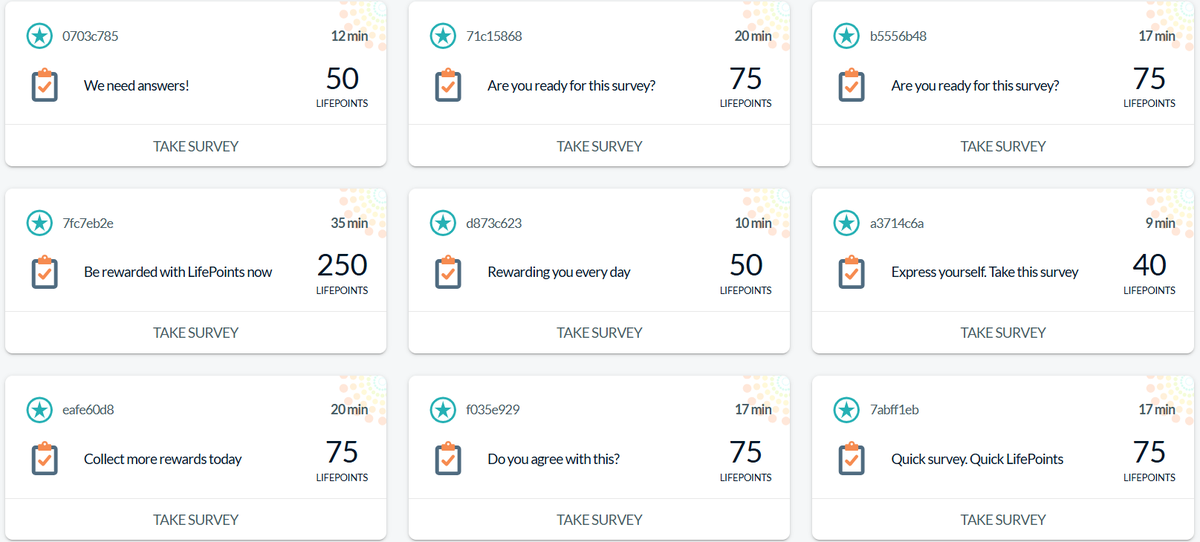Click Are you ready title in 71c15868 card
The width and height of the screenshot is (1200, 542).
point(572,86)
